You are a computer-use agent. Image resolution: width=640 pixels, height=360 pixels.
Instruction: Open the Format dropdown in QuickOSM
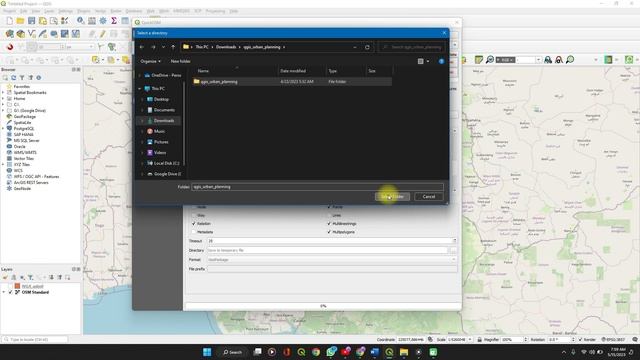[x=332, y=260]
